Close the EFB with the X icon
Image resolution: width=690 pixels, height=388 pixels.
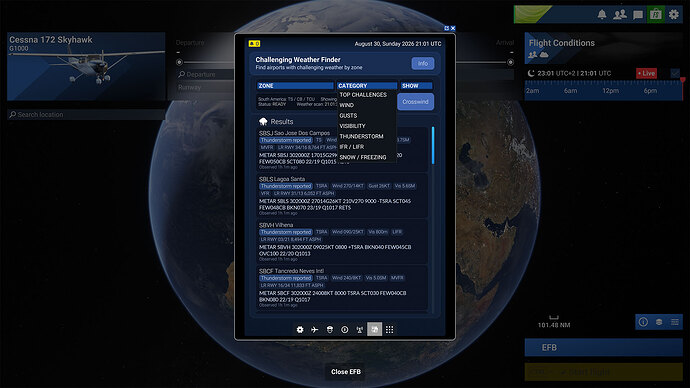(x=453, y=28)
